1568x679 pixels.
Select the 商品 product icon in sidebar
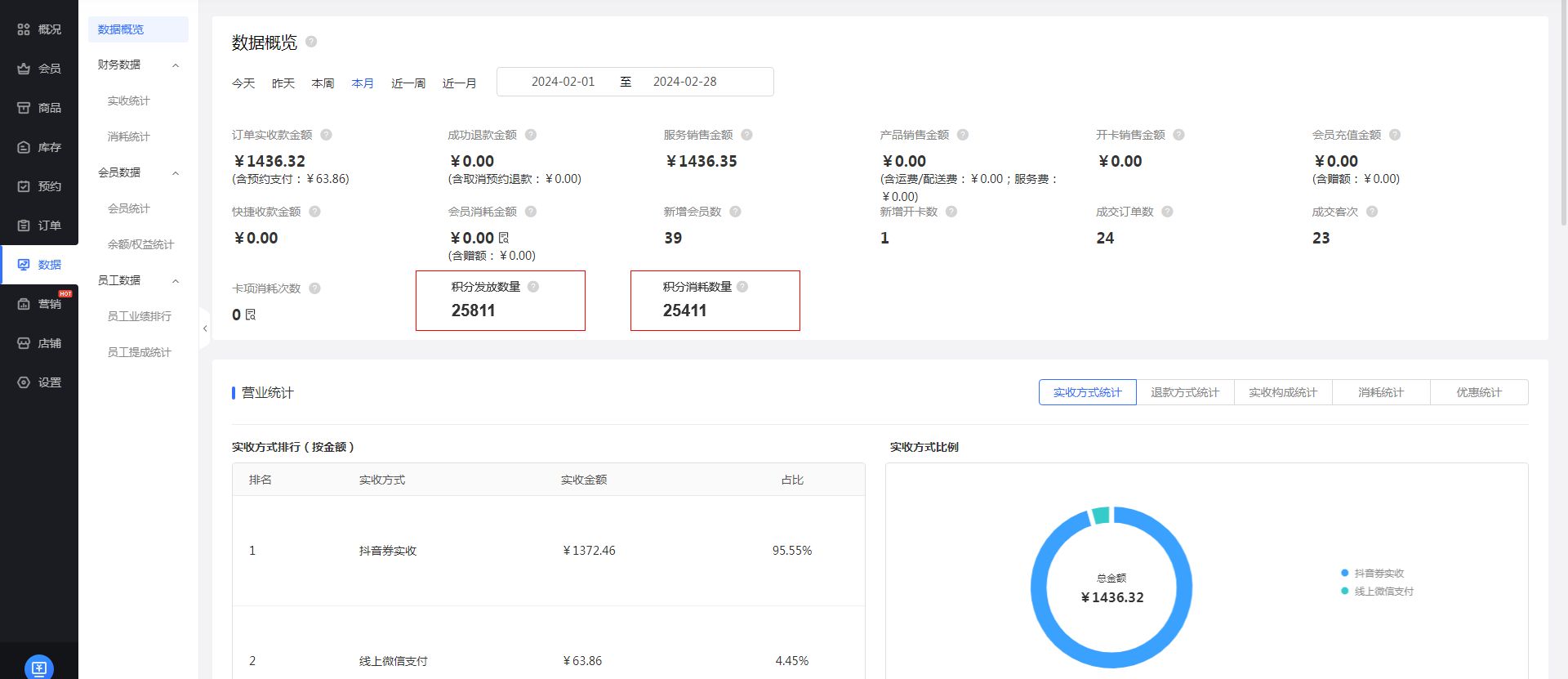[24, 108]
